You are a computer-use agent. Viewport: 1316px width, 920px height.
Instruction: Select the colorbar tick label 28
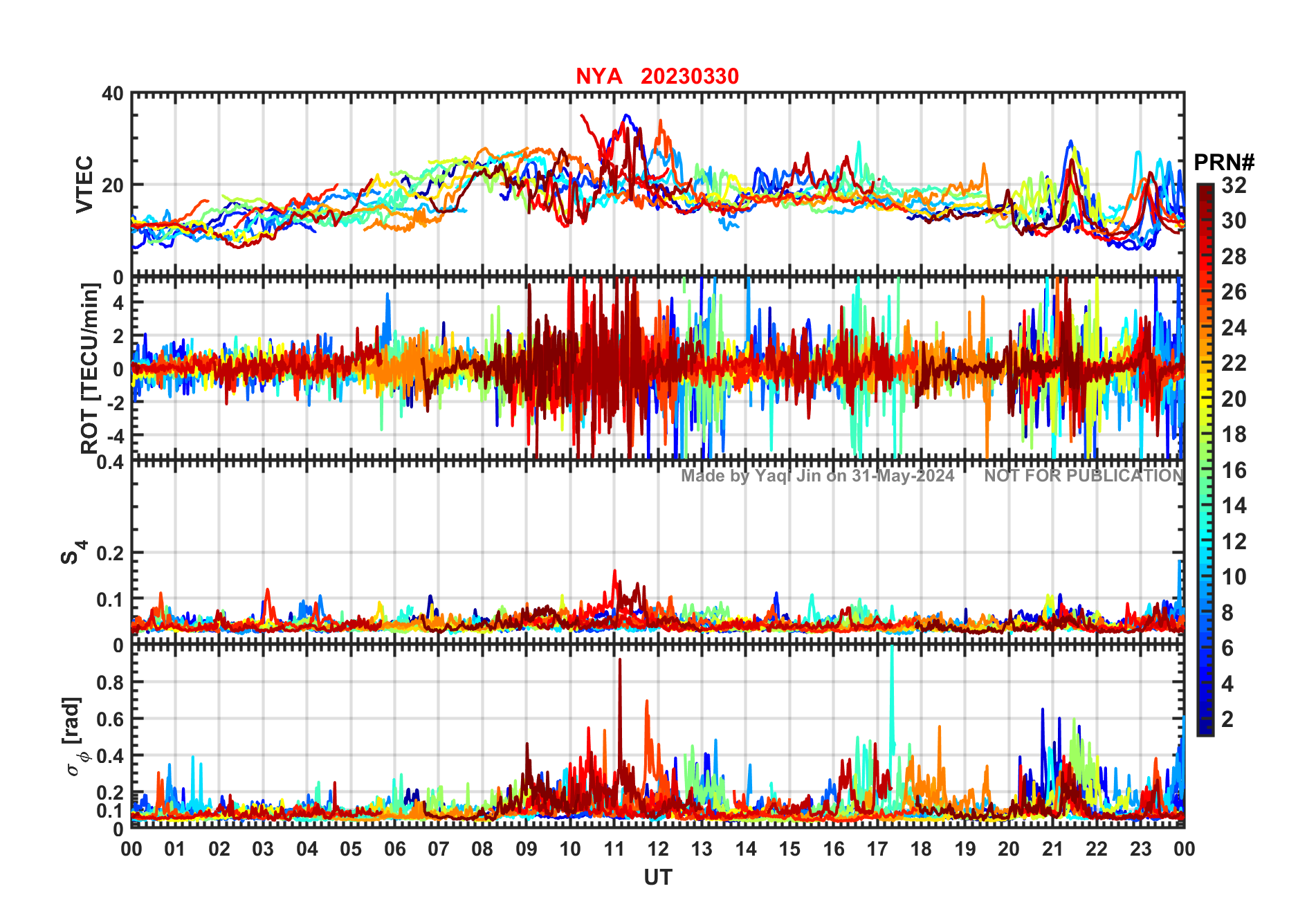(x=1234, y=257)
